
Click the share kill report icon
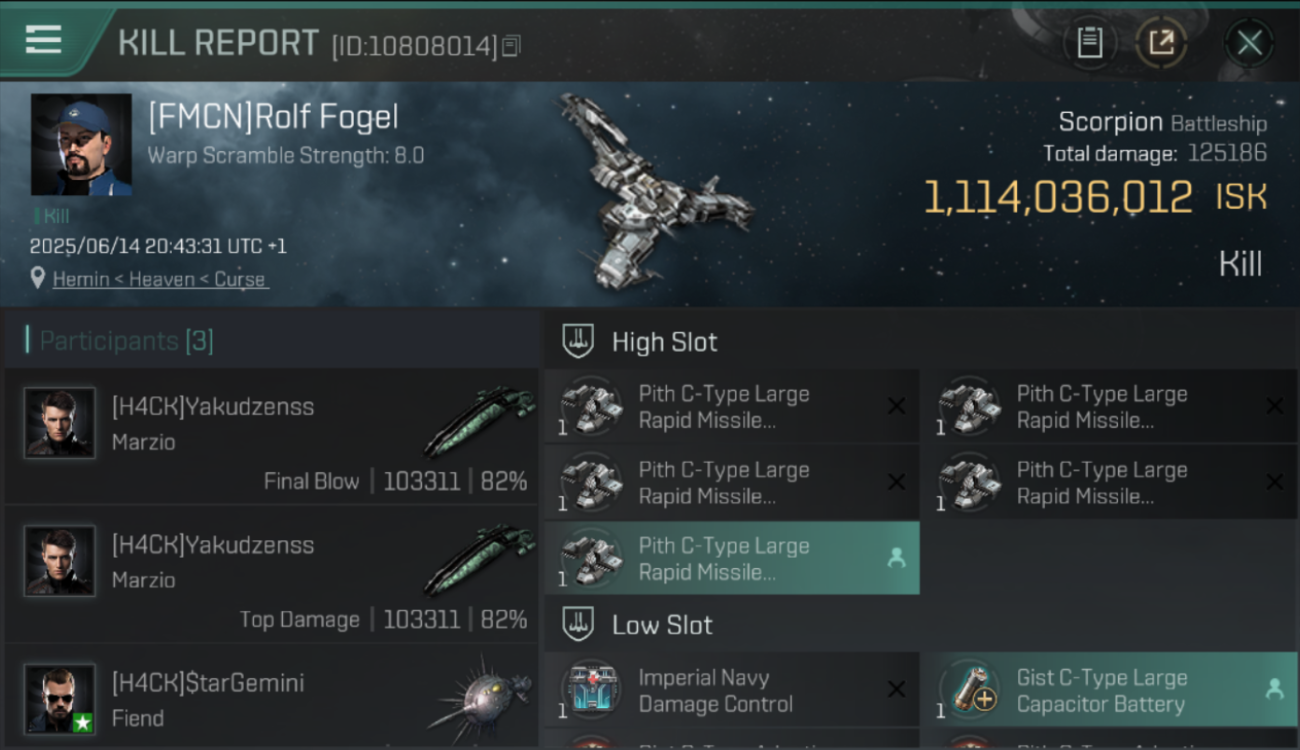pos(1160,43)
